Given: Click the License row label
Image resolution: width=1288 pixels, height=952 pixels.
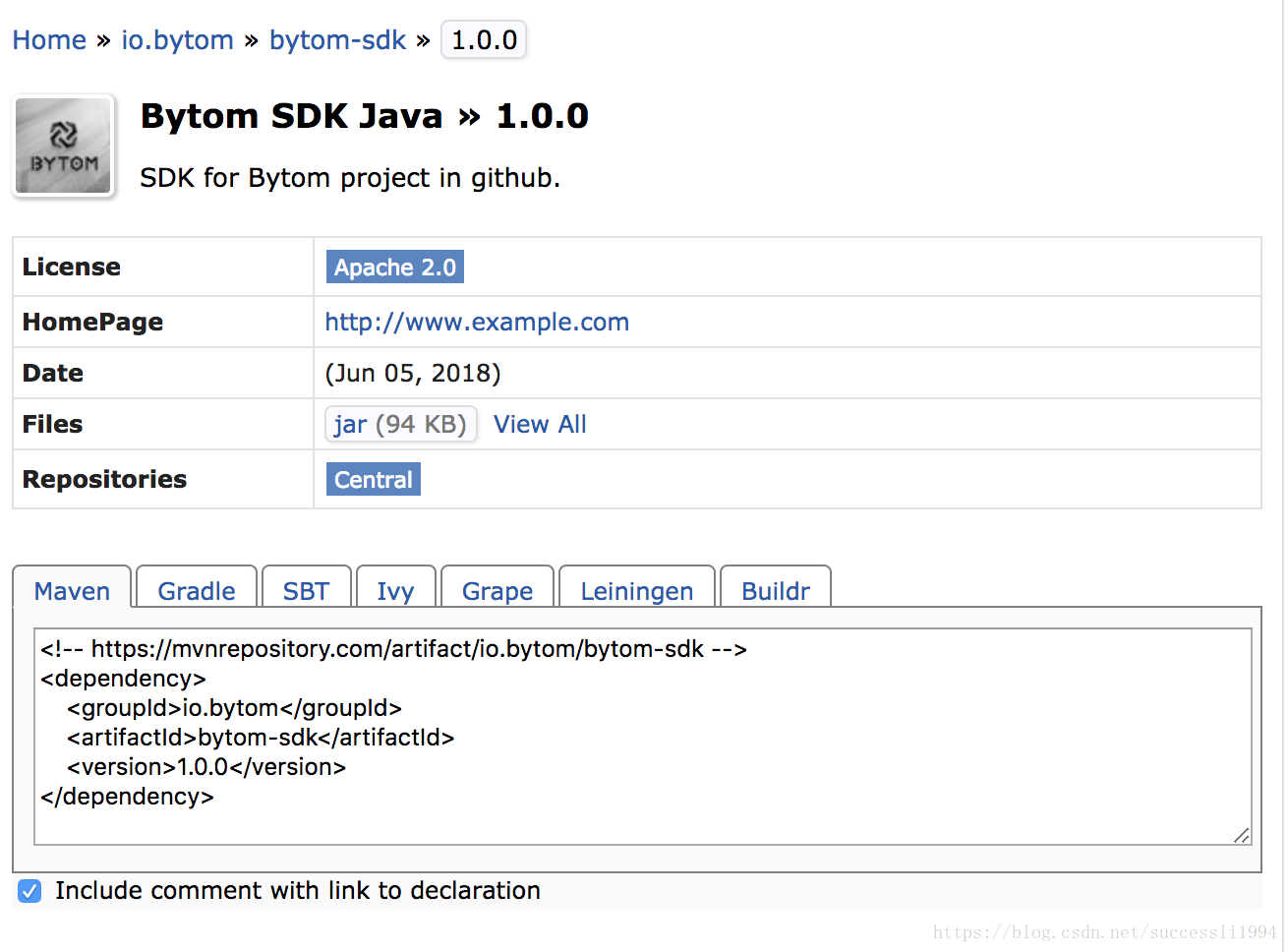Looking at the screenshot, I should coord(72,267).
